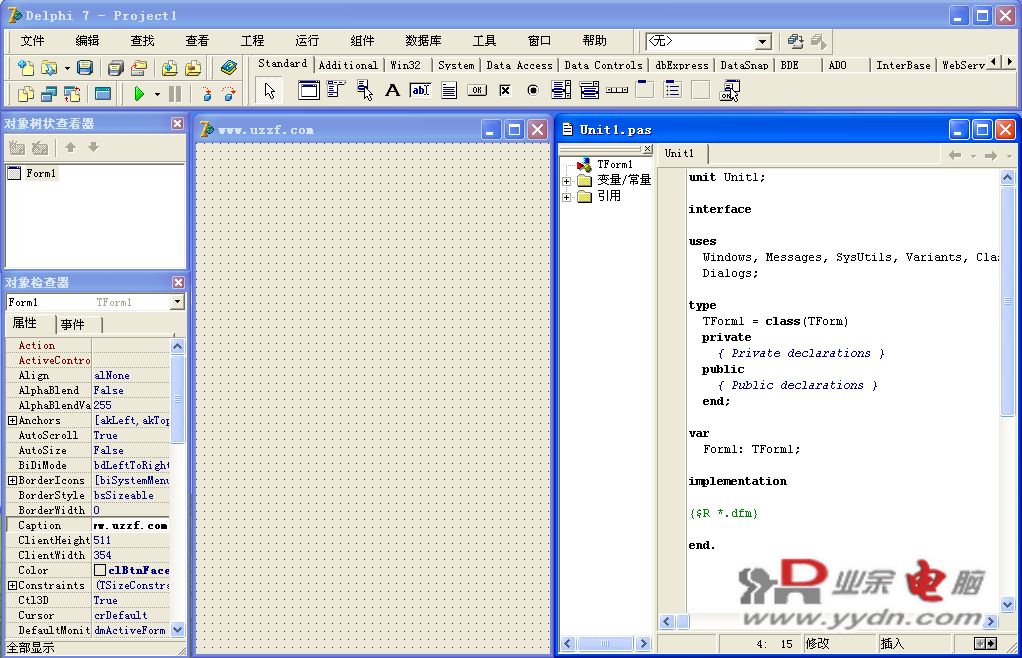Open the 数据库 menu
1022x658 pixels.
(423, 40)
